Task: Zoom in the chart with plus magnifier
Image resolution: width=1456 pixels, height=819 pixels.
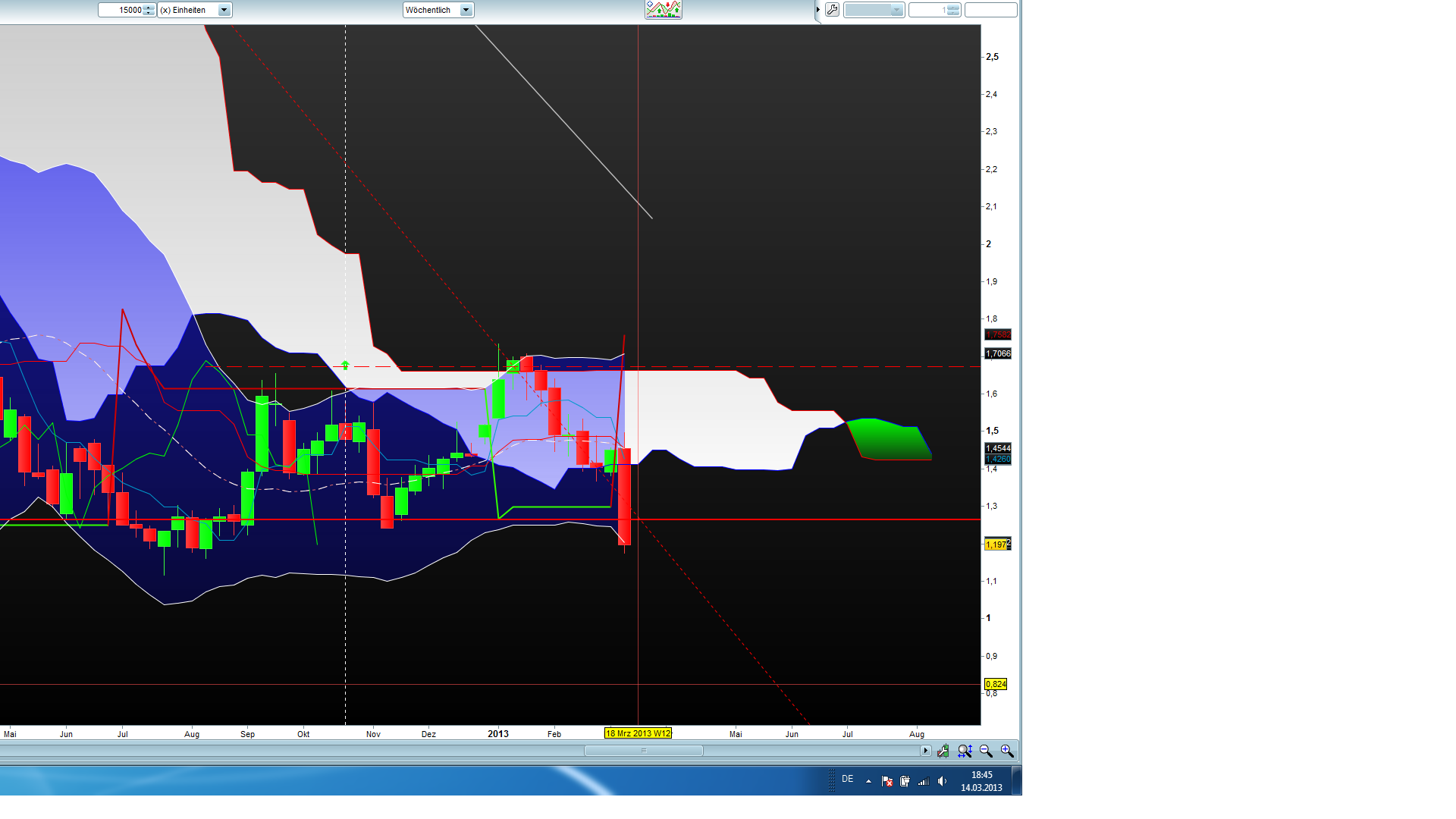Action: [x=1007, y=751]
